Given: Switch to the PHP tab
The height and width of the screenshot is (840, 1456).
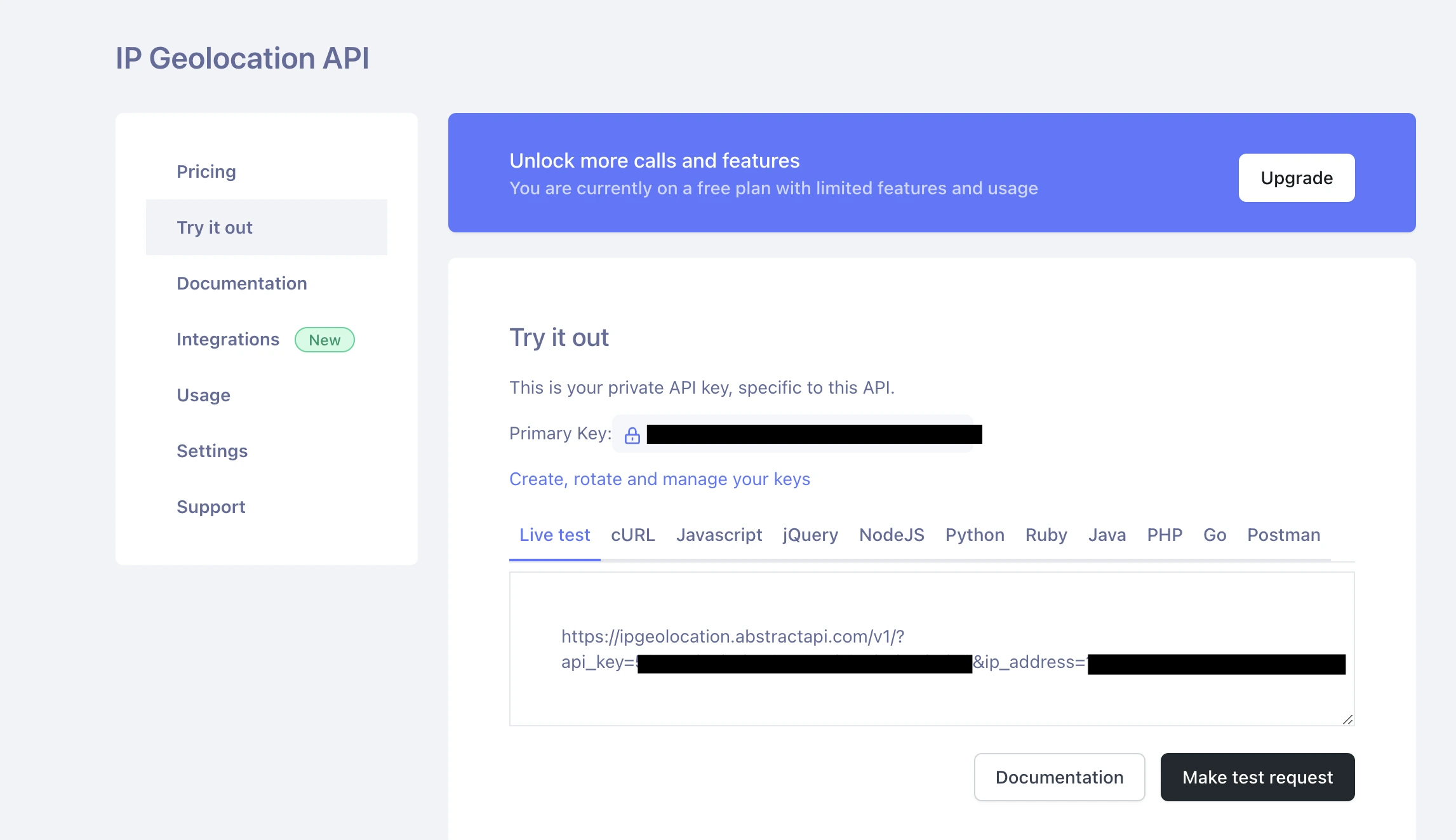Looking at the screenshot, I should pos(1165,535).
